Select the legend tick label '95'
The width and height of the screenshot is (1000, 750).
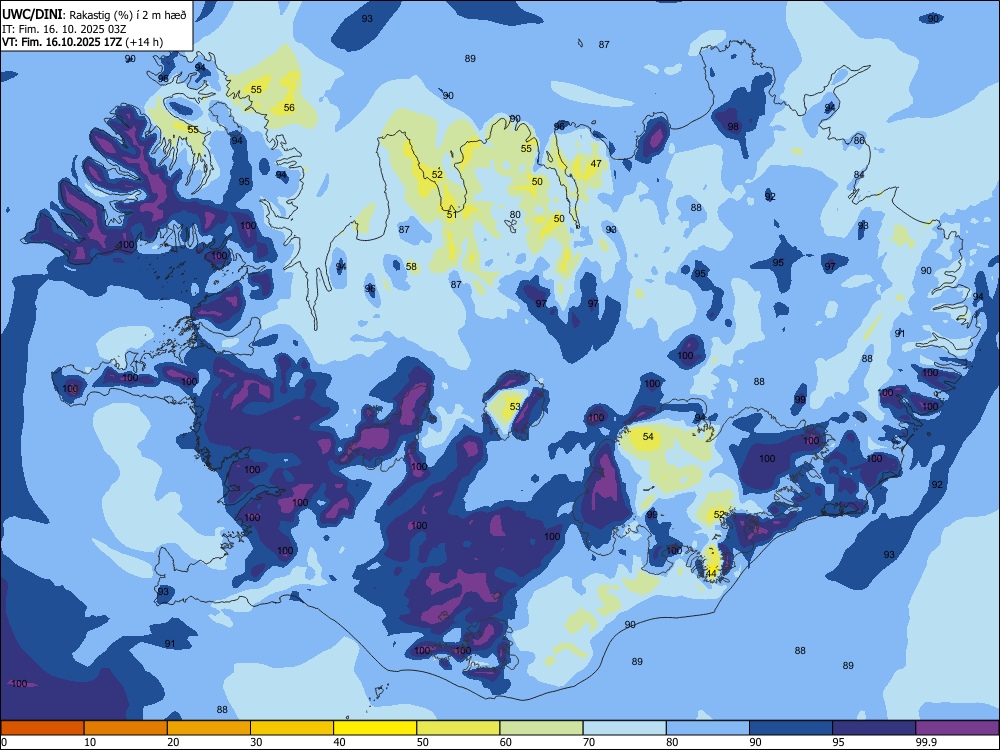point(839,742)
